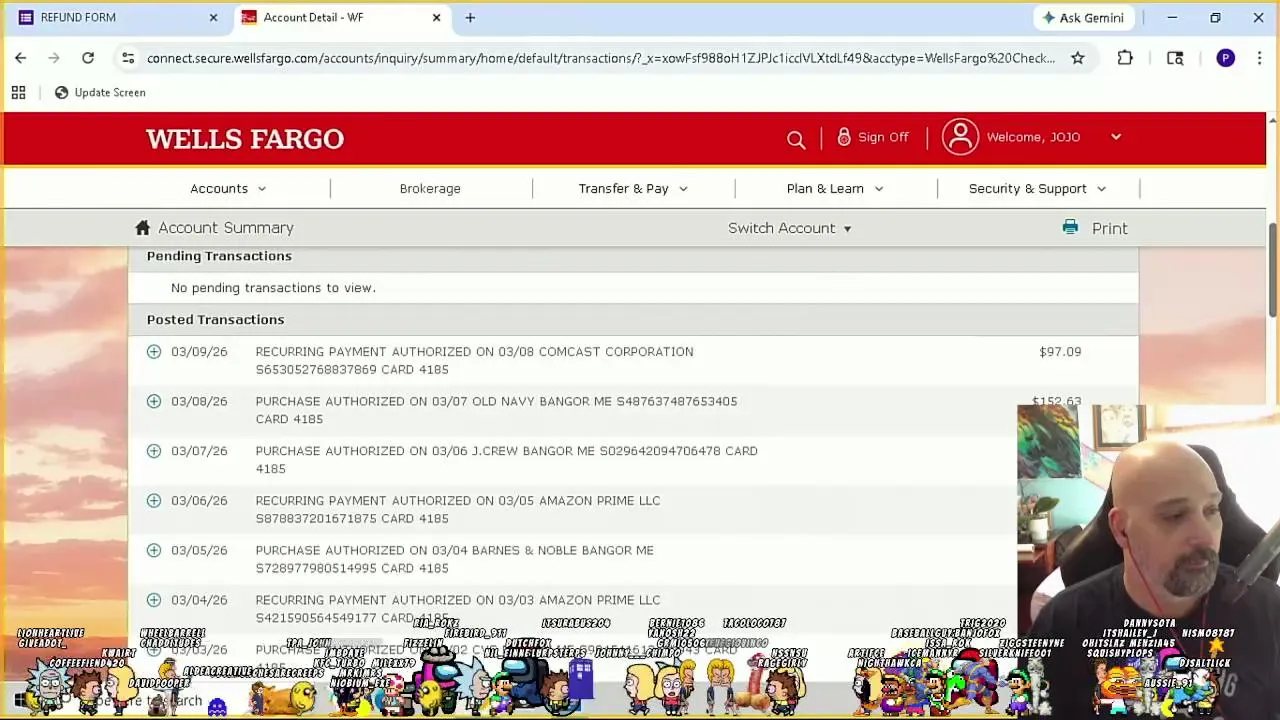
Task: Click the Update Screen bookmark
Action: 100,92
